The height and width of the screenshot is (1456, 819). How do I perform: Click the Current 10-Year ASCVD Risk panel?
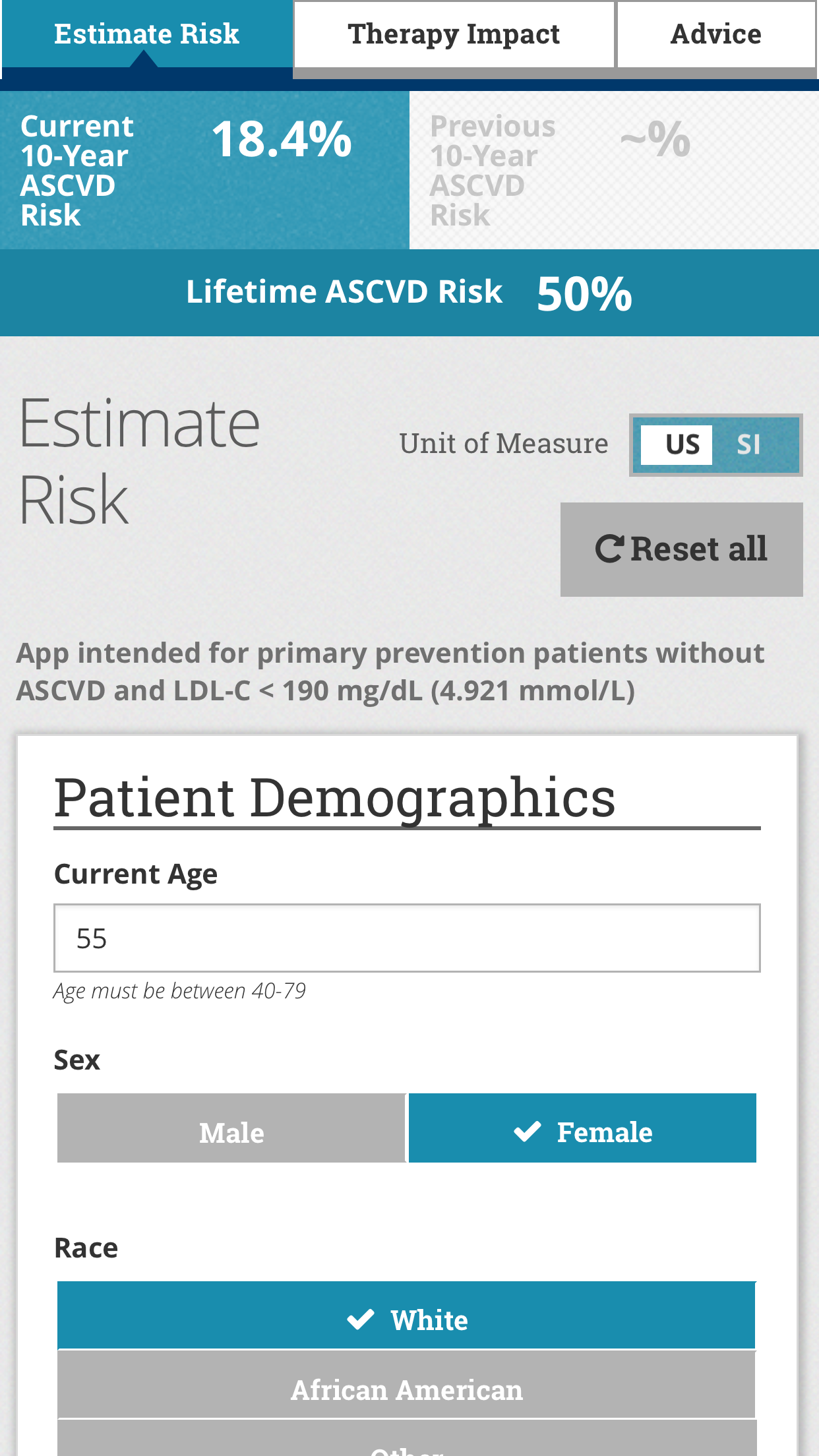(x=204, y=168)
